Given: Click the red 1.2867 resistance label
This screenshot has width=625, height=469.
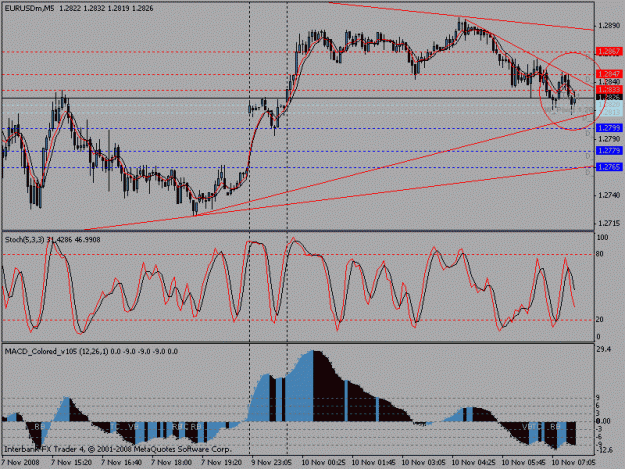Looking at the screenshot, I should click(609, 51).
